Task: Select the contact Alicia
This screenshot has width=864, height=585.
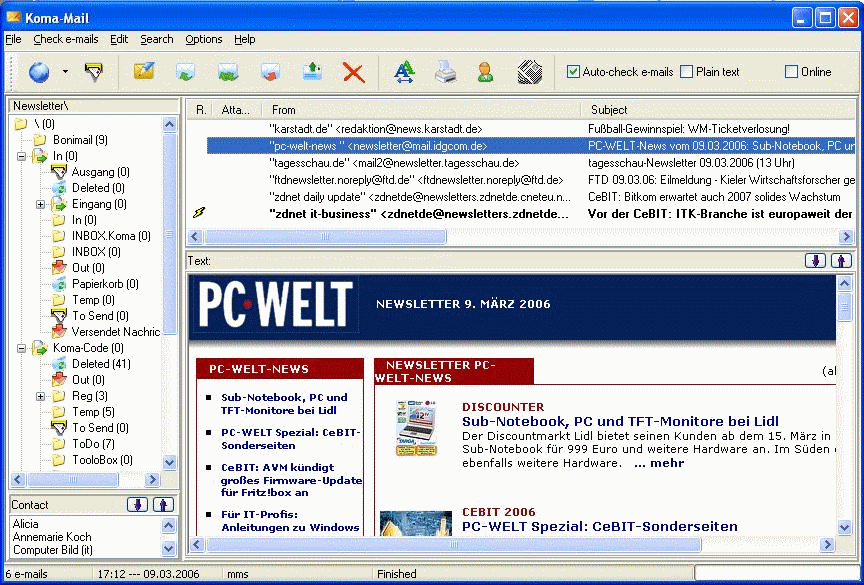Action: point(26,524)
